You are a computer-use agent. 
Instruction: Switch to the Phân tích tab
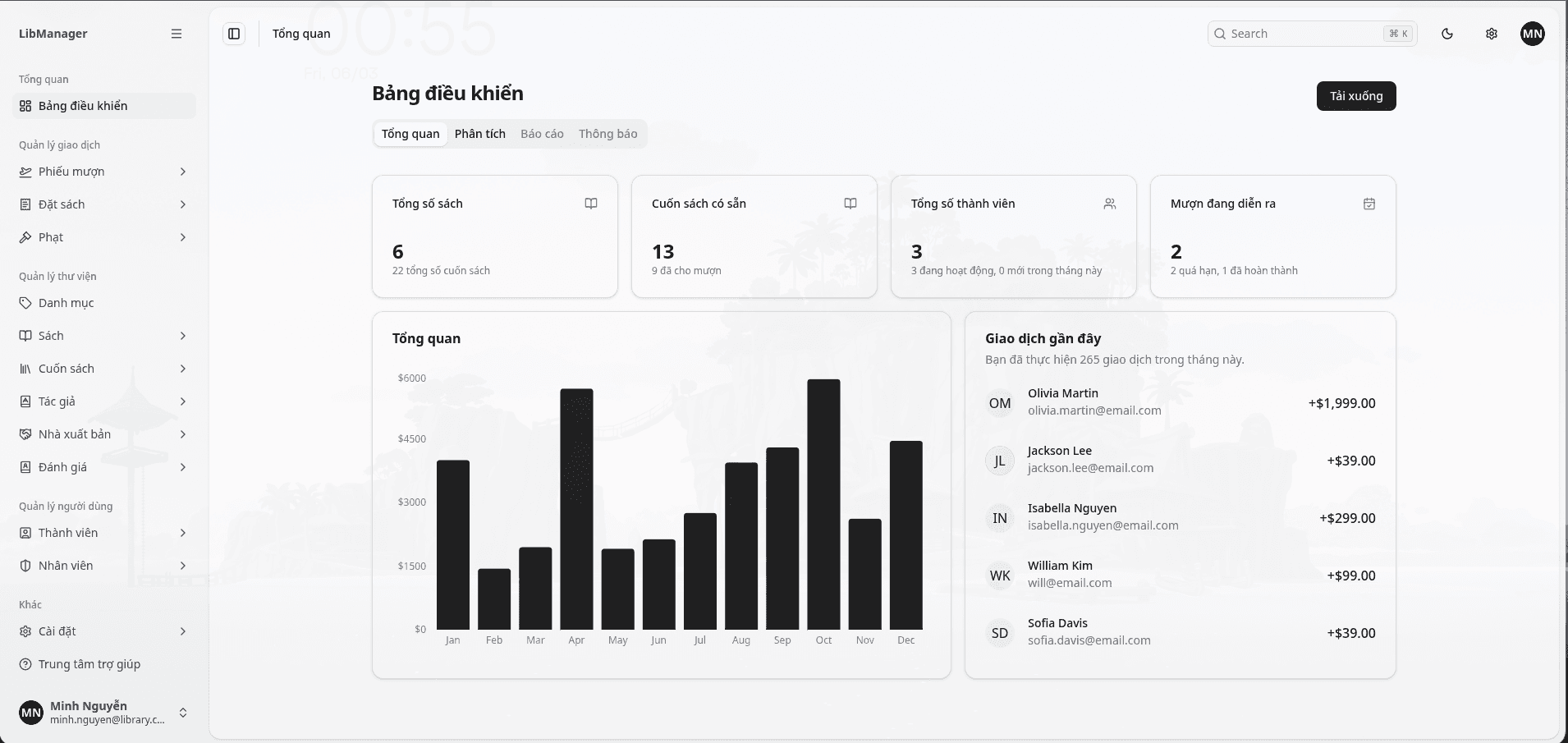coord(480,134)
